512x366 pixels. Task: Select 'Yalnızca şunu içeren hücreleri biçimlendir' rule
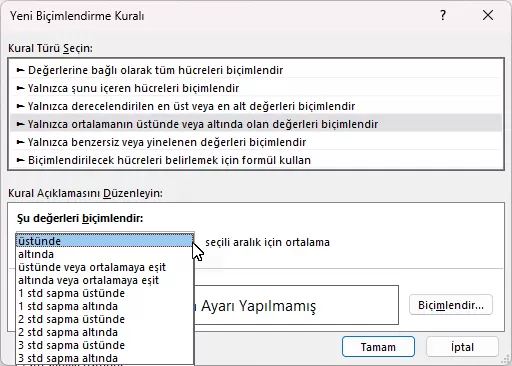tap(256, 88)
